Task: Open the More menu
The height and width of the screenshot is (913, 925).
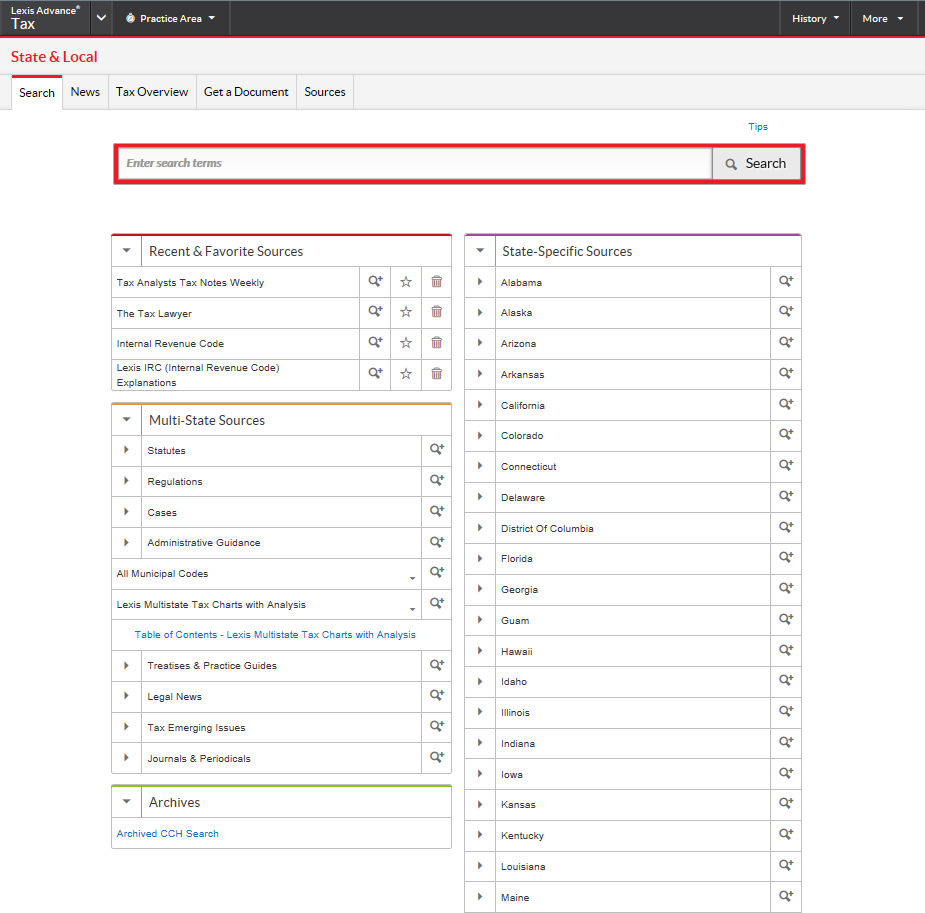Action: pyautogui.click(x=883, y=18)
